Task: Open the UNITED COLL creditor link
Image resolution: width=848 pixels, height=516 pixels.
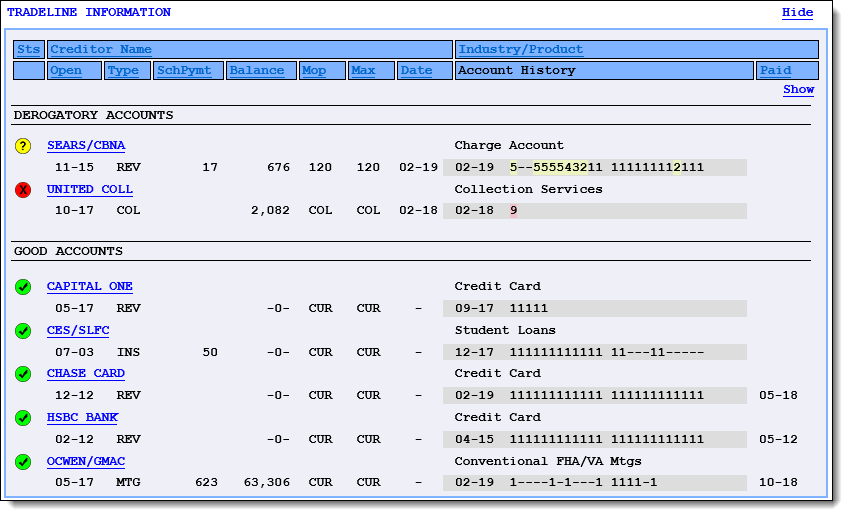Action: (90, 189)
